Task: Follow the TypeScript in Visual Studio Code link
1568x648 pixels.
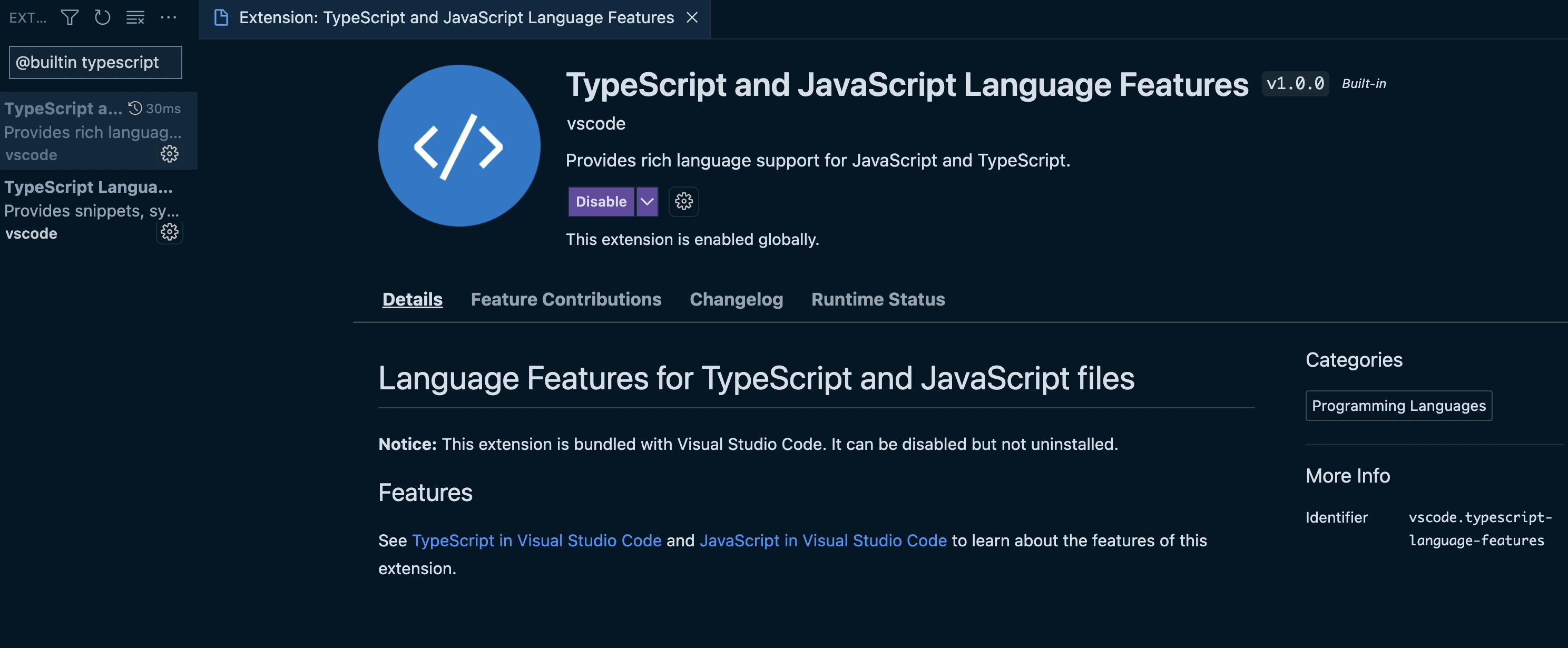Action: point(536,541)
